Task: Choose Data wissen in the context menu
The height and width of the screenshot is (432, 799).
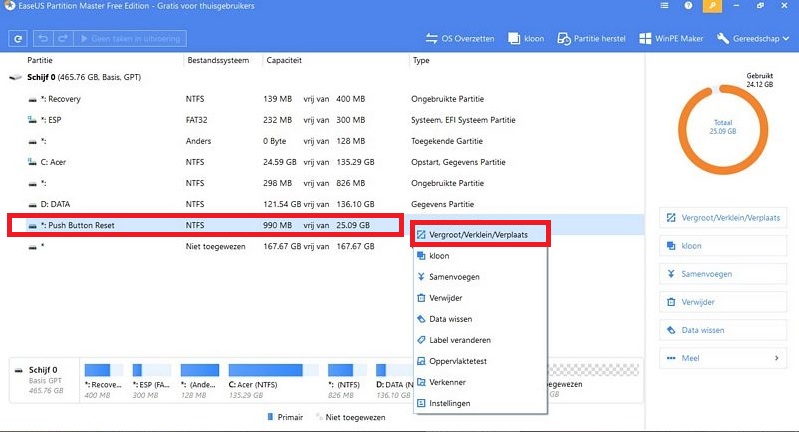Action: [x=479, y=319]
